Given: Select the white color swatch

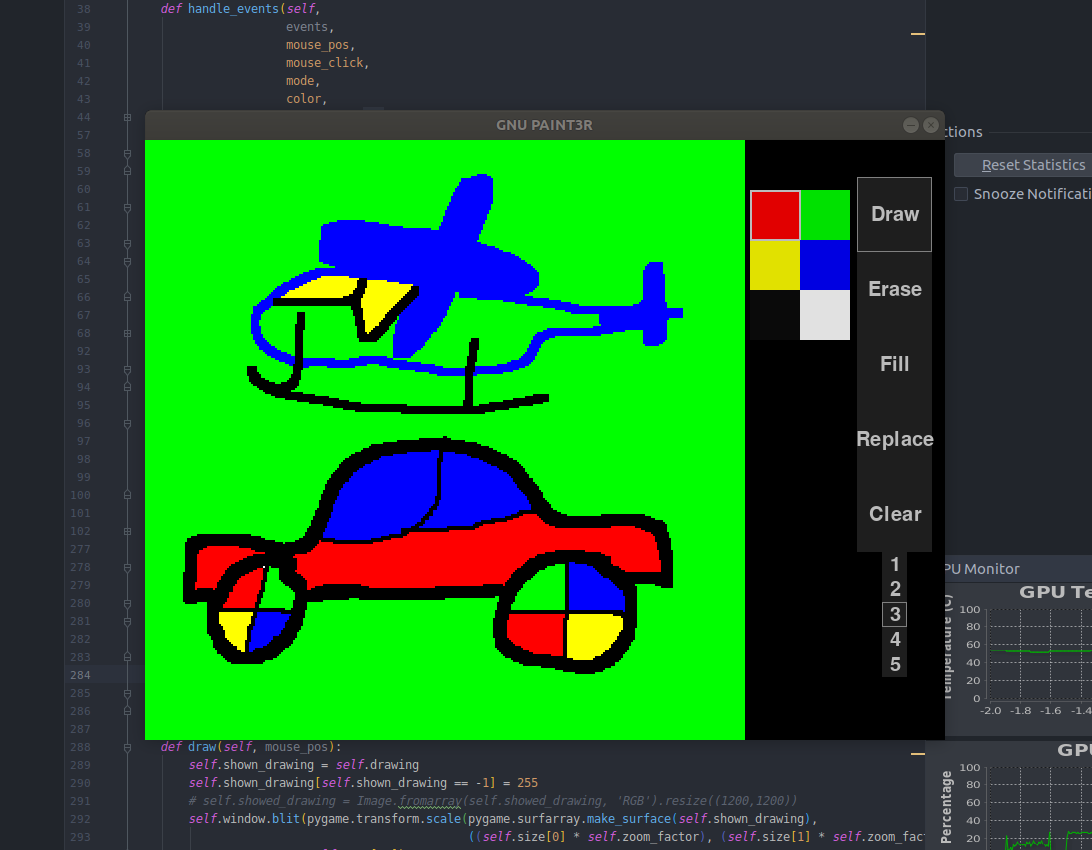Looking at the screenshot, I should click(824, 315).
